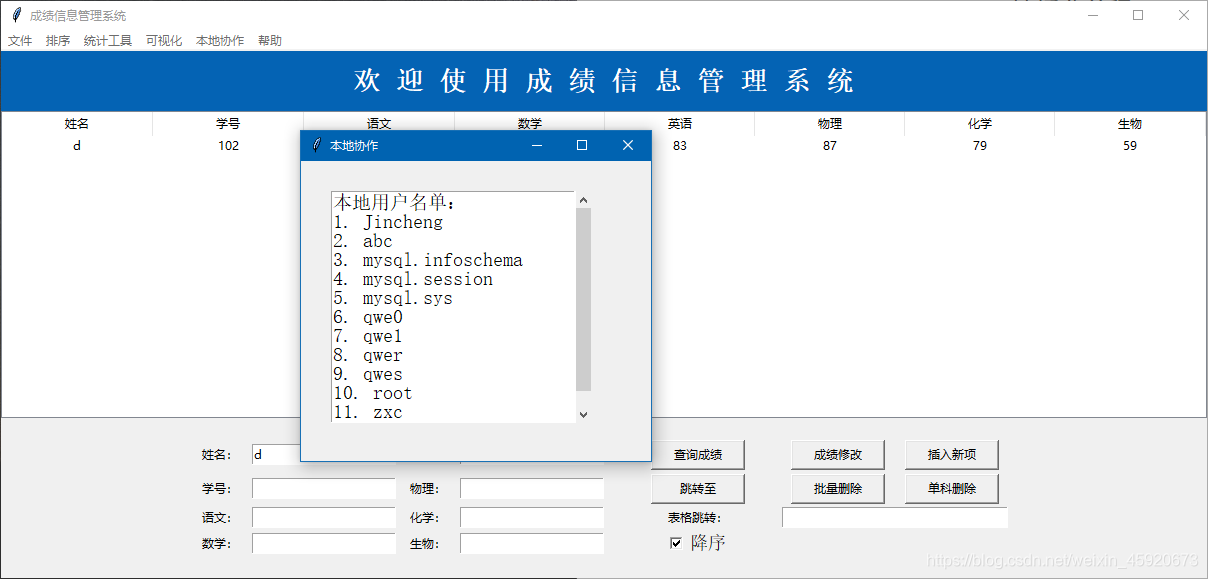Click the 查询成绩 button
Screen dimensions: 1208x579
tap(697, 454)
